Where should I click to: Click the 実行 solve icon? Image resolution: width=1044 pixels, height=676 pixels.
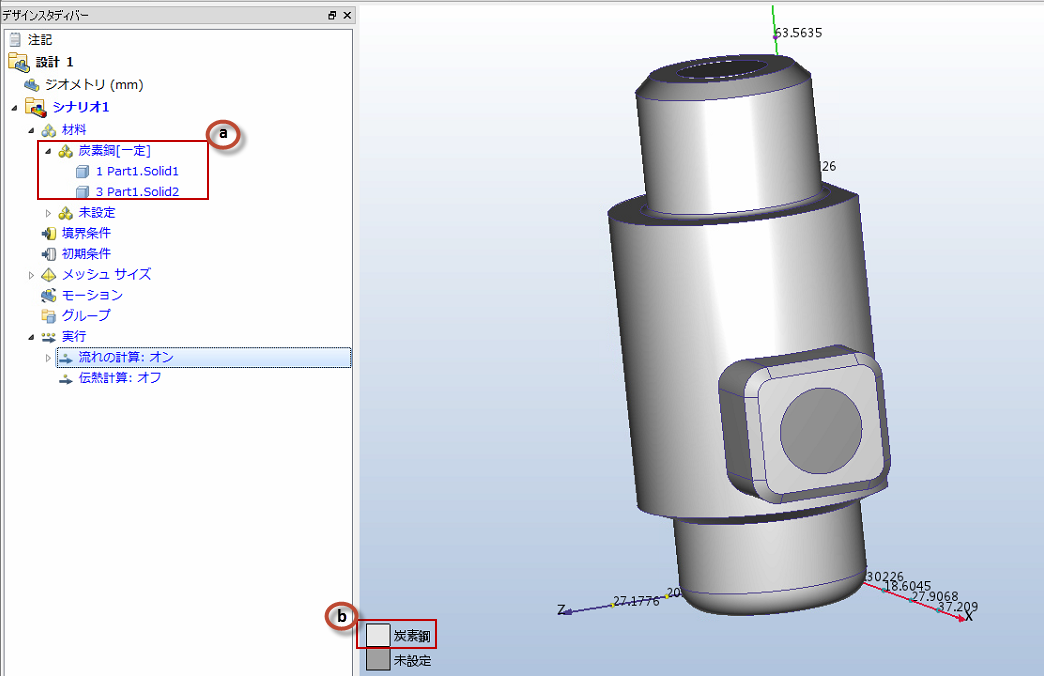49,337
